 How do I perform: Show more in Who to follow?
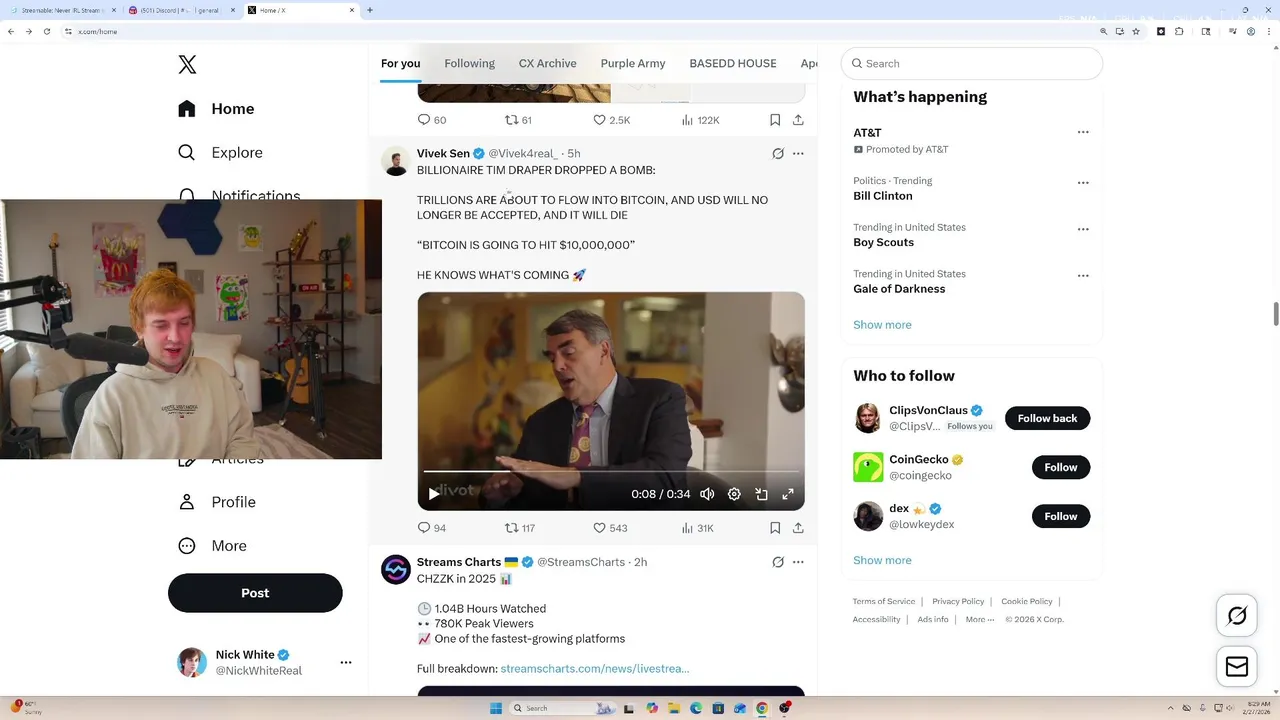coord(882,560)
